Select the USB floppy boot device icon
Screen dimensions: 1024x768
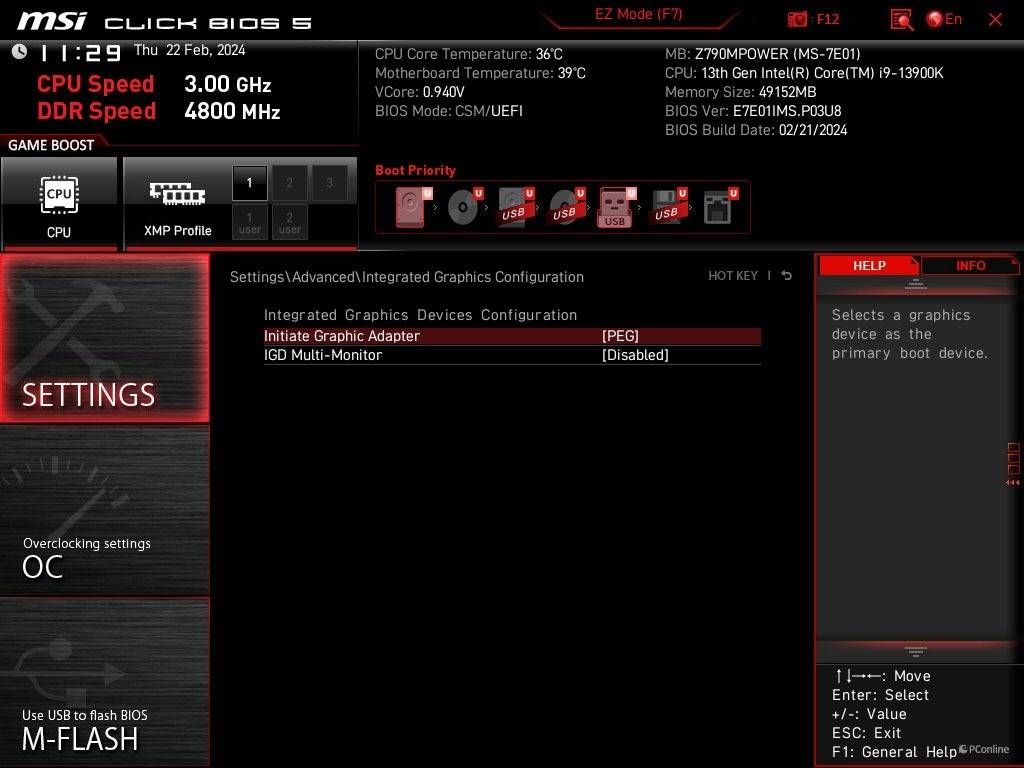pos(669,207)
